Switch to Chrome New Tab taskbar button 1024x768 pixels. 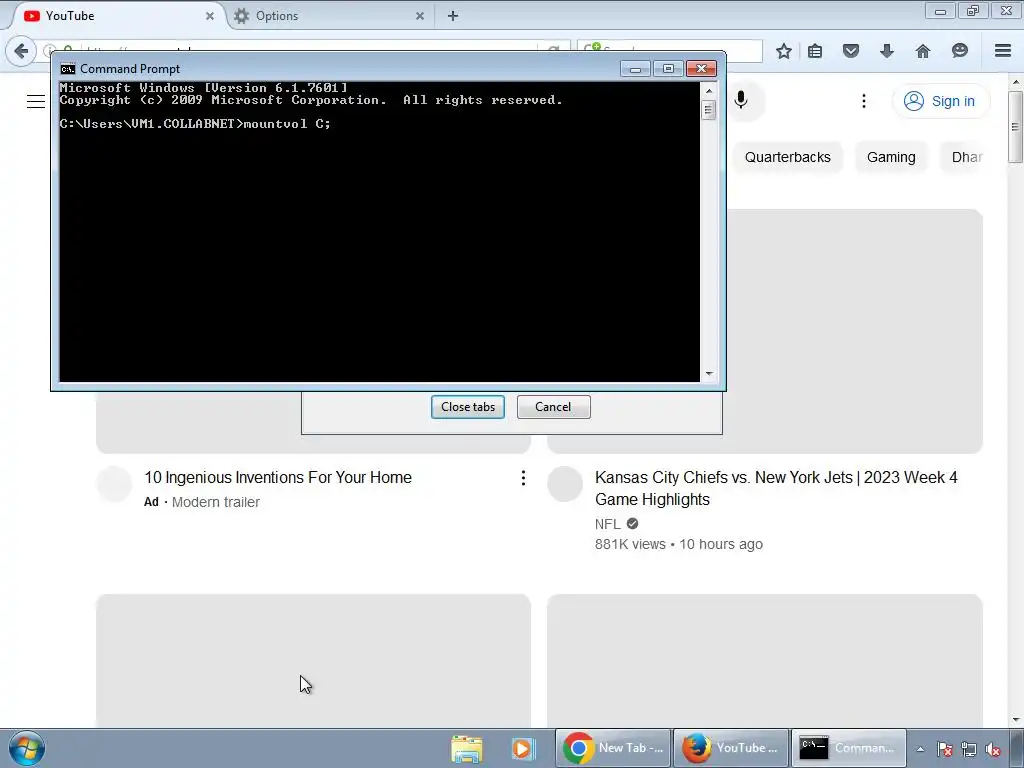coord(613,748)
